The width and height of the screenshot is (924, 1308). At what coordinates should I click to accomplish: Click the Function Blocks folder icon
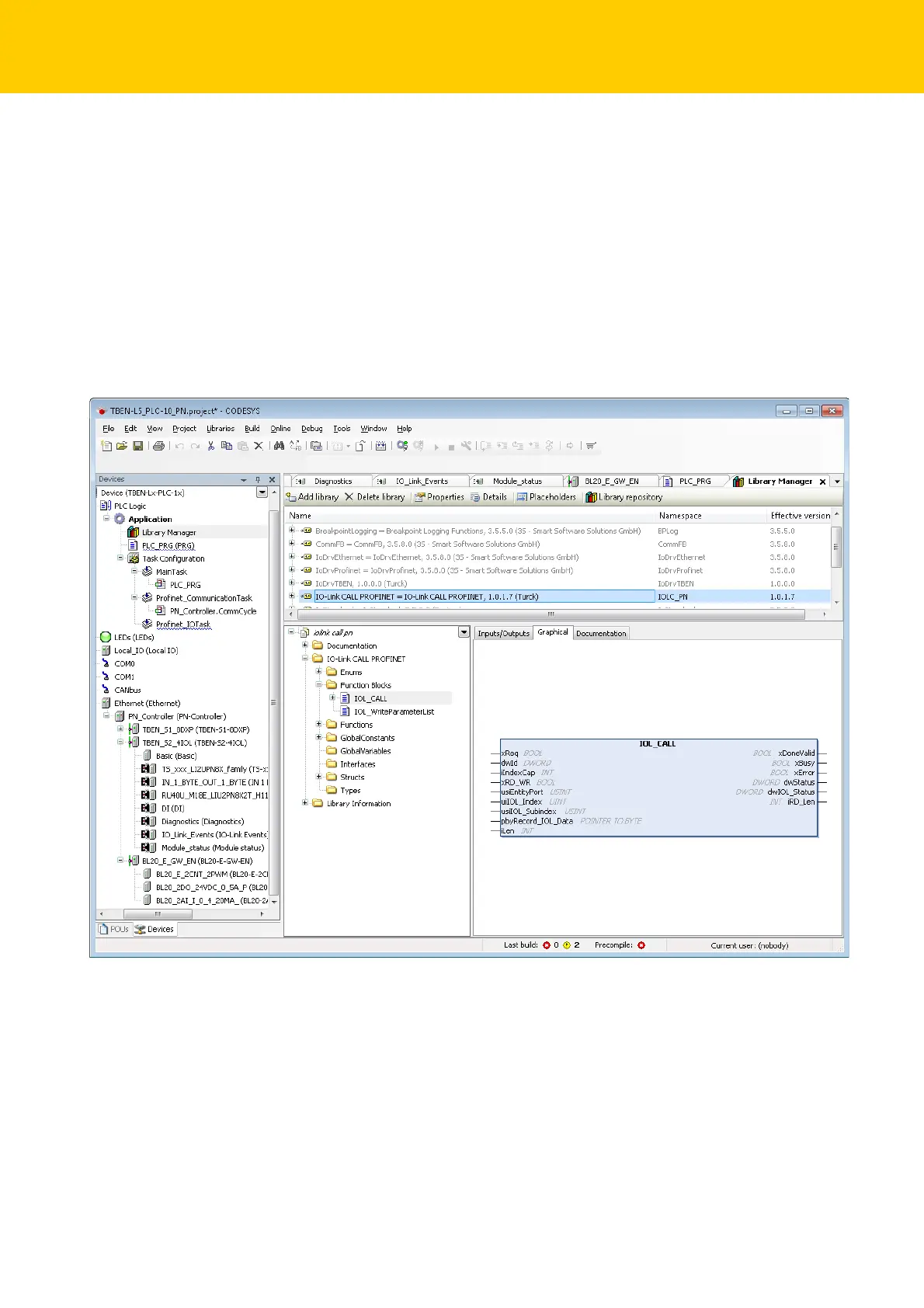pyautogui.click(x=332, y=685)
